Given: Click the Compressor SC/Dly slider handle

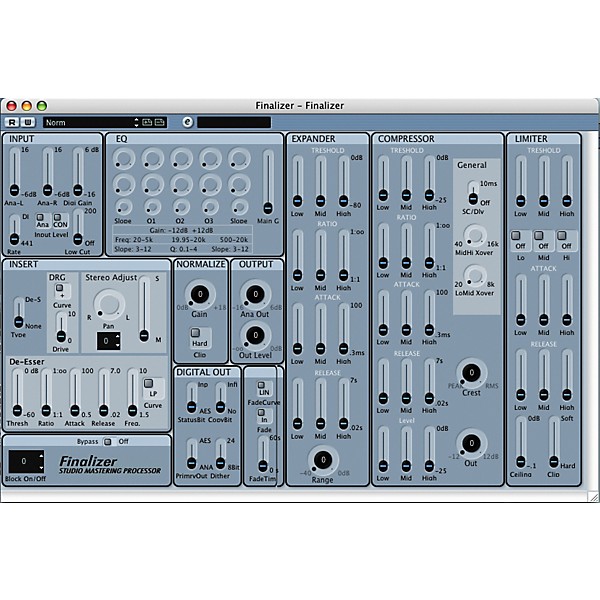Looking at the screenshot, I should [x=473, y=198].
